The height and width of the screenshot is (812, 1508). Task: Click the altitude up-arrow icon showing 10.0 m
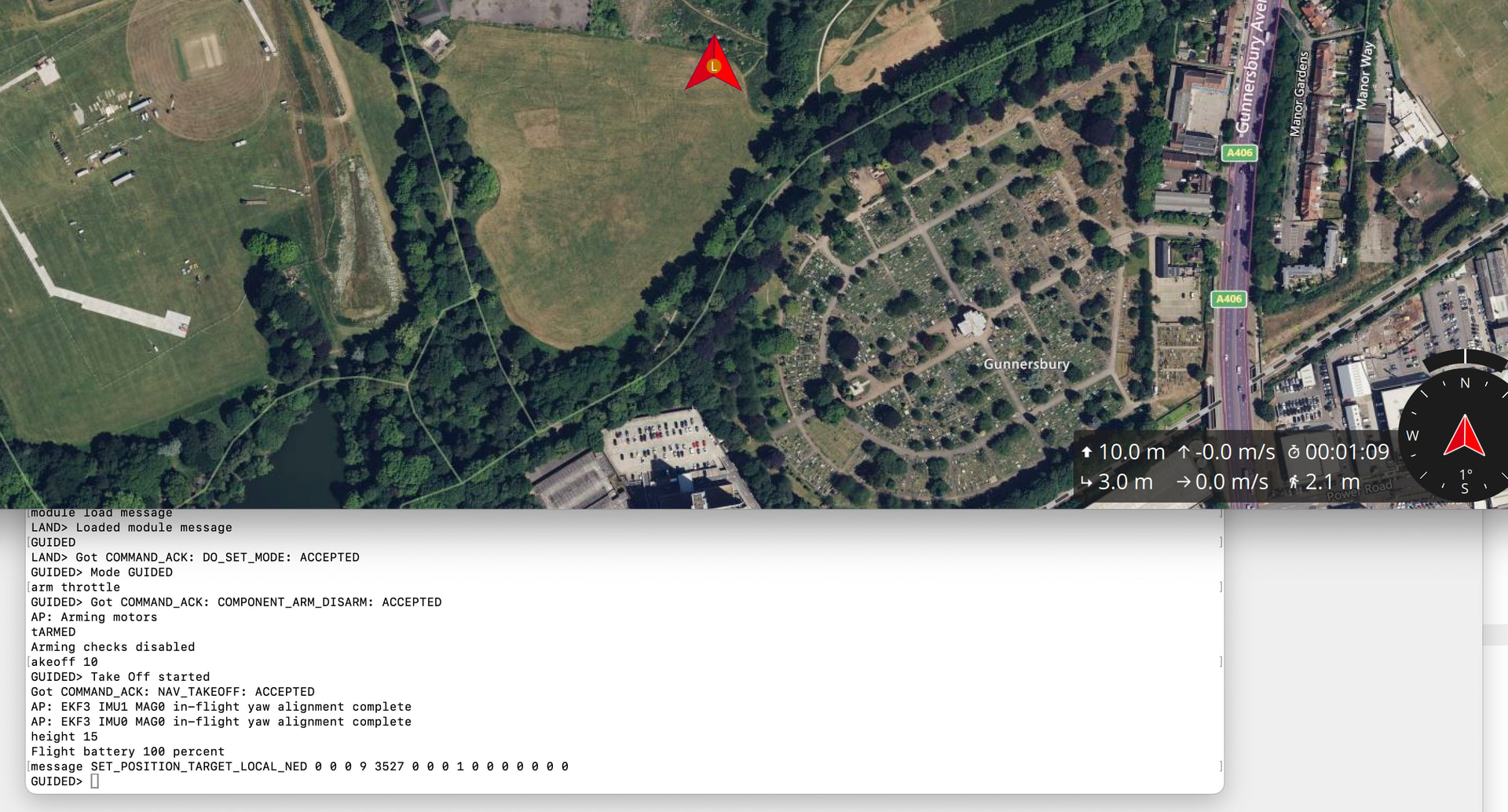click(x=1086, y=452)
